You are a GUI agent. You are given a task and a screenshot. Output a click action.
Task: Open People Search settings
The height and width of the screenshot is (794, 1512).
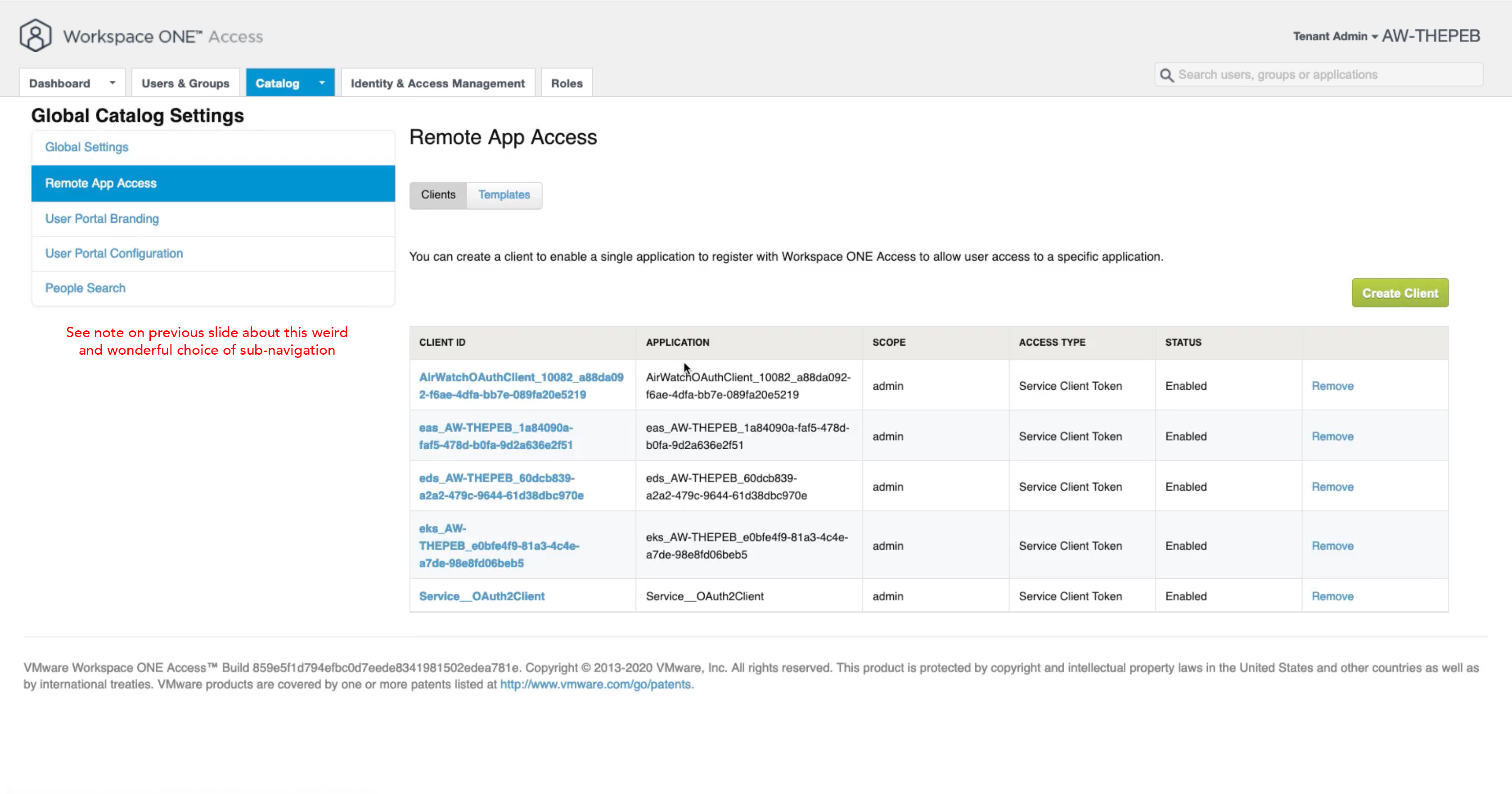(x=85, y=288)
